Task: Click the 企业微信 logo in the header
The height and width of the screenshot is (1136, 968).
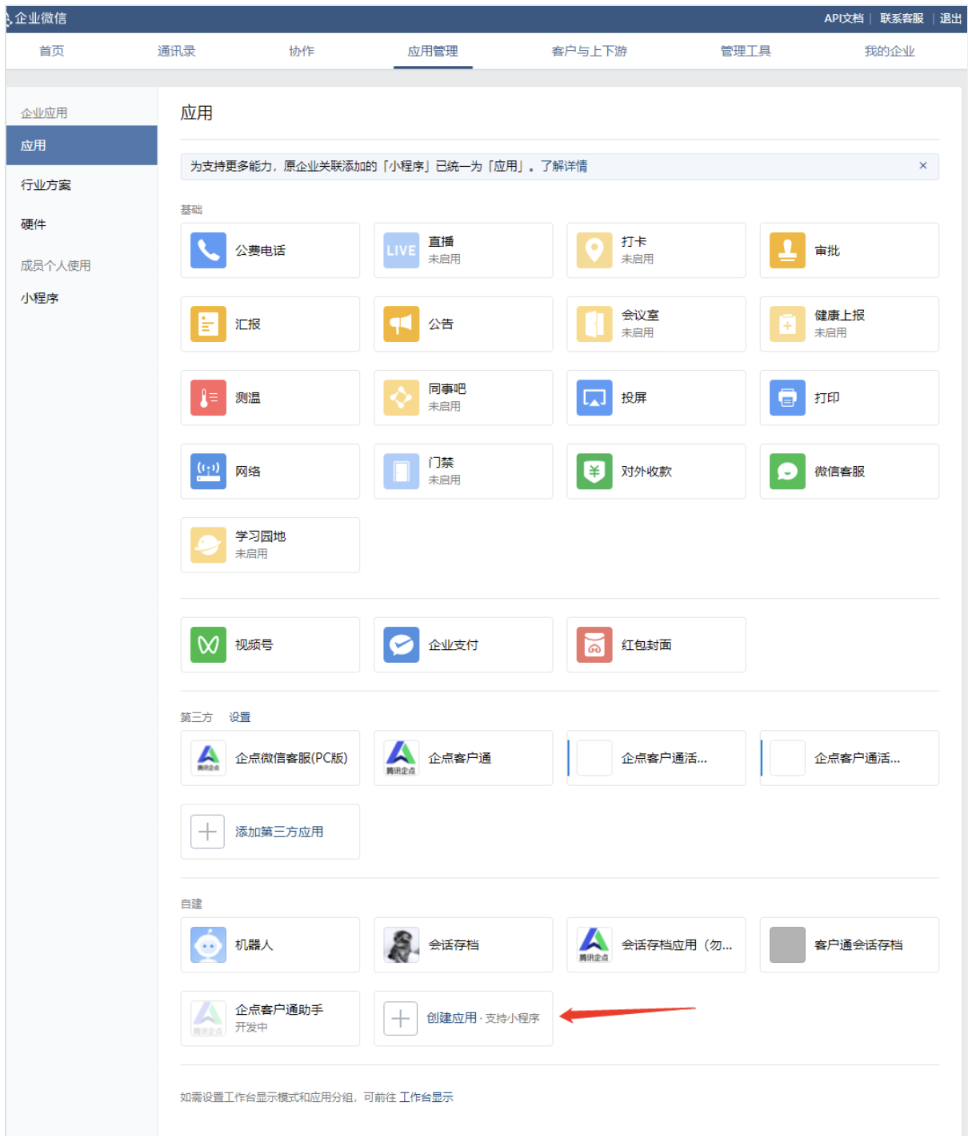Action: 36,18
